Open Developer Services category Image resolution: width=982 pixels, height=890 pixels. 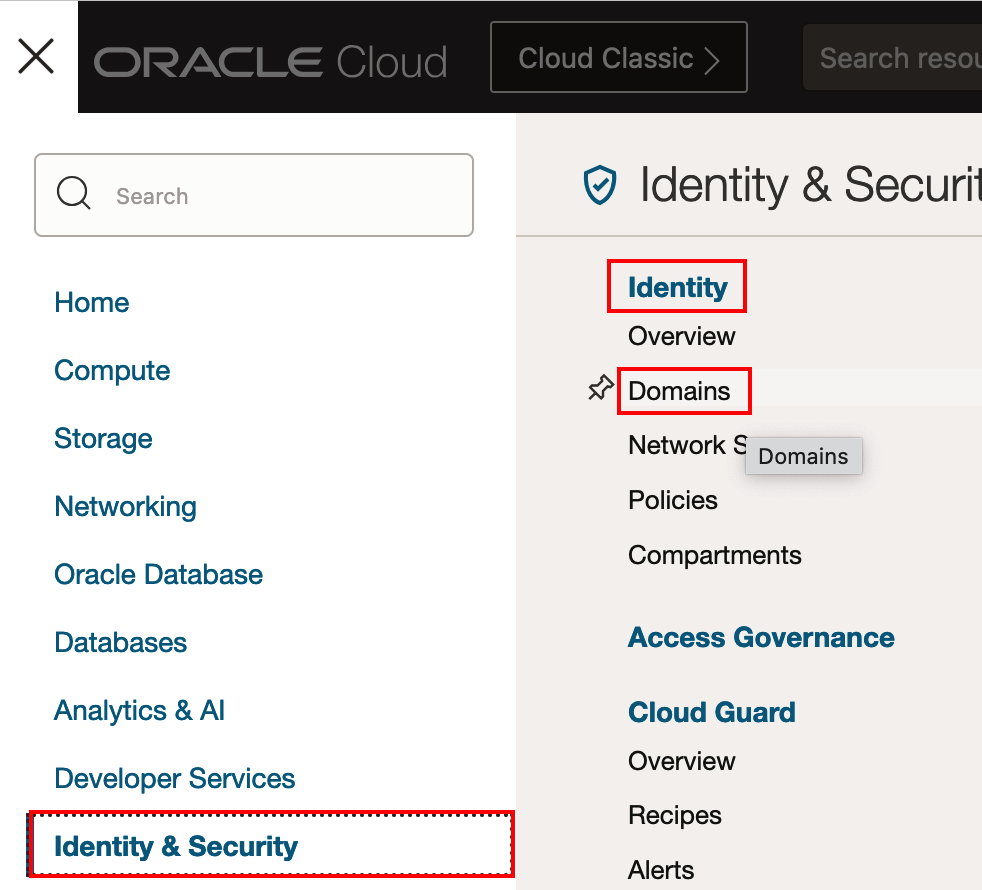click(174, 779)
